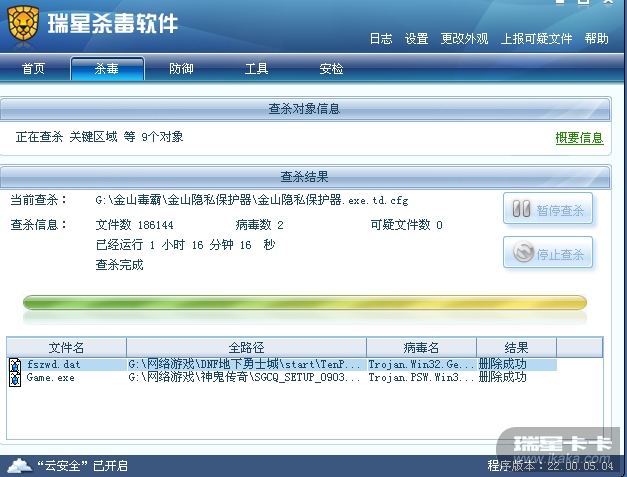Click the Rising lion shield logo

coord(23,23)
